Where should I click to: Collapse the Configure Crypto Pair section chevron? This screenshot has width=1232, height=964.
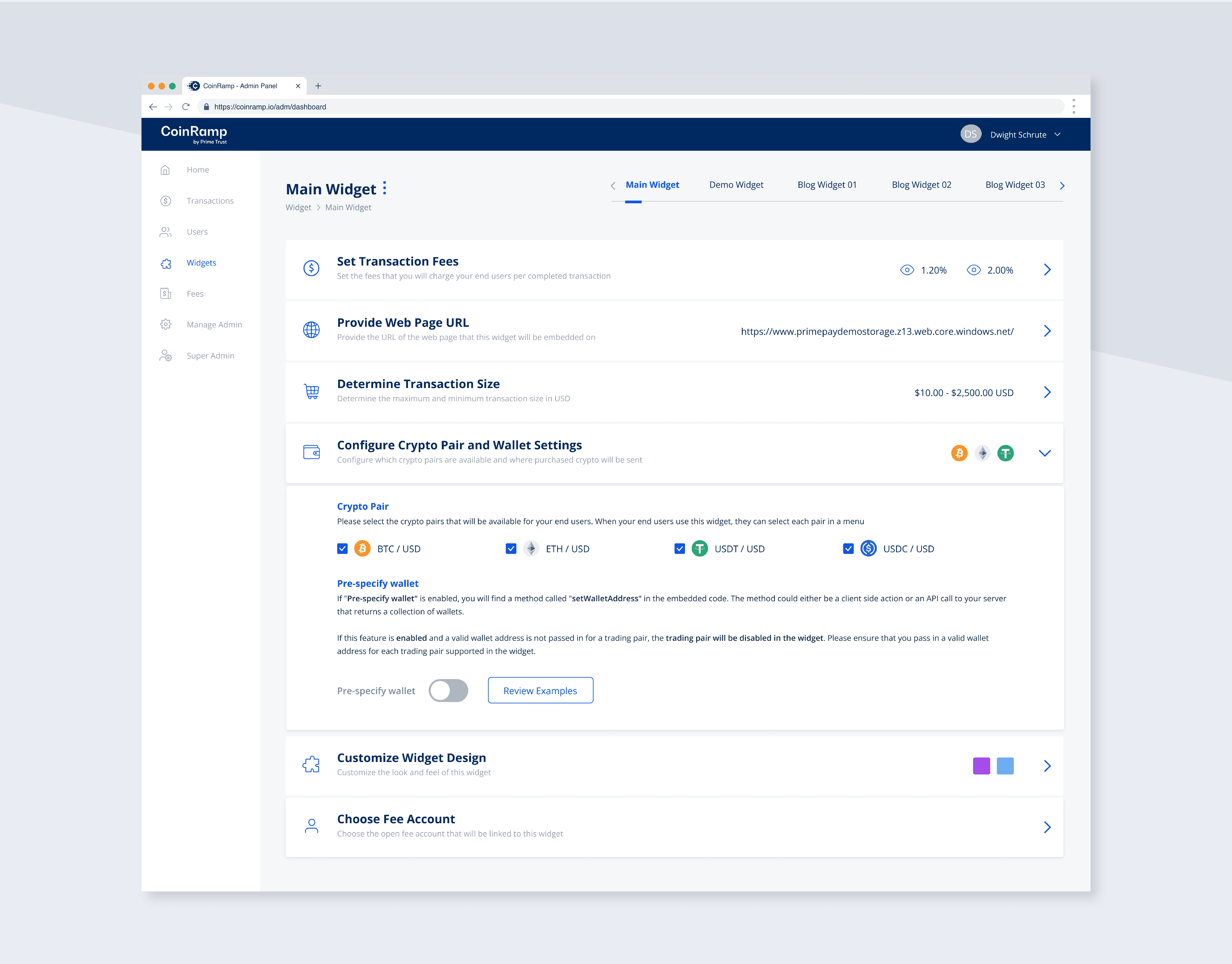click(x=1045, y=453)
